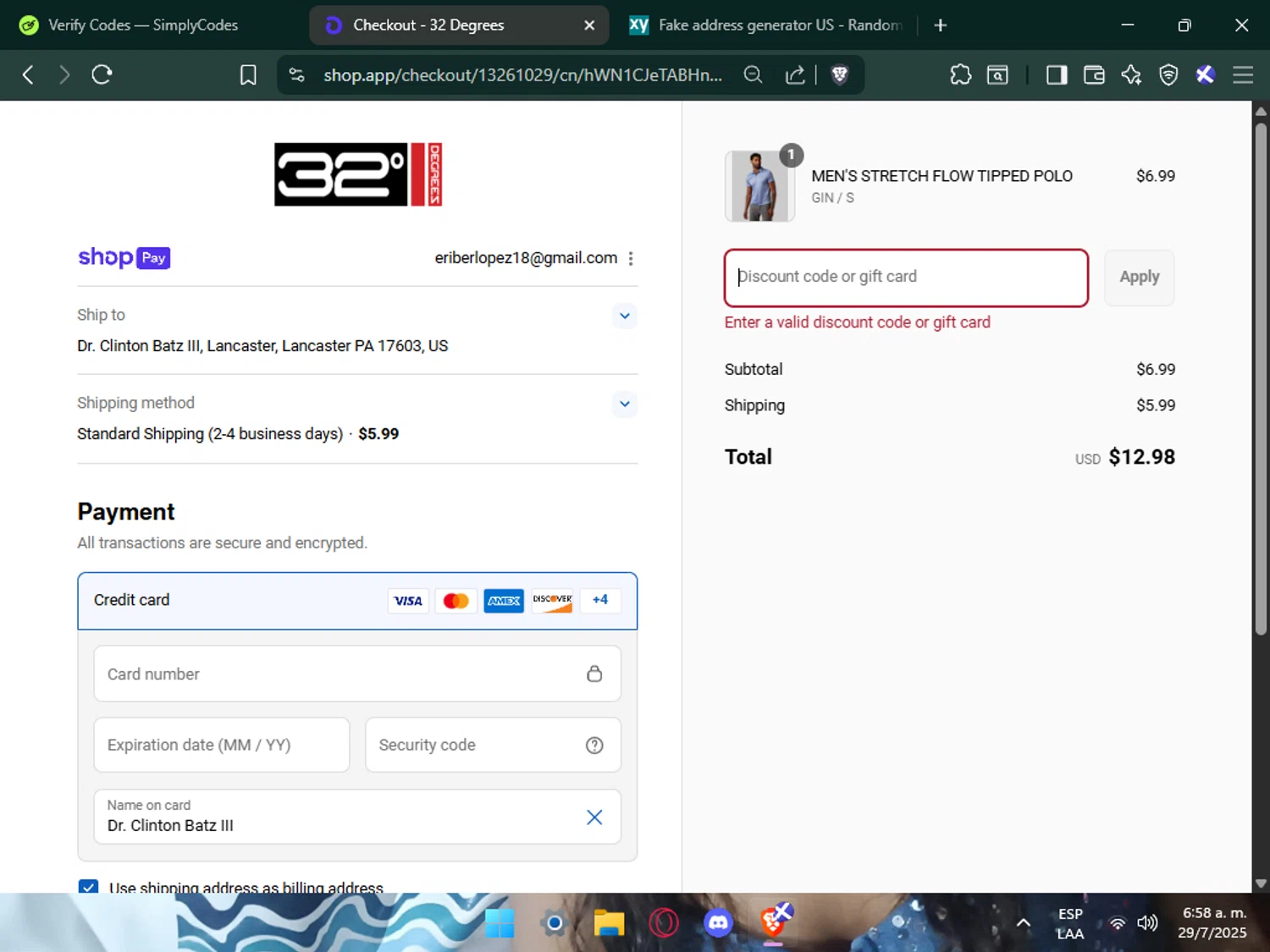Screen dimensions: 1270x952
Task: Open File Explorer from taskbar
Action: (609, 923)
